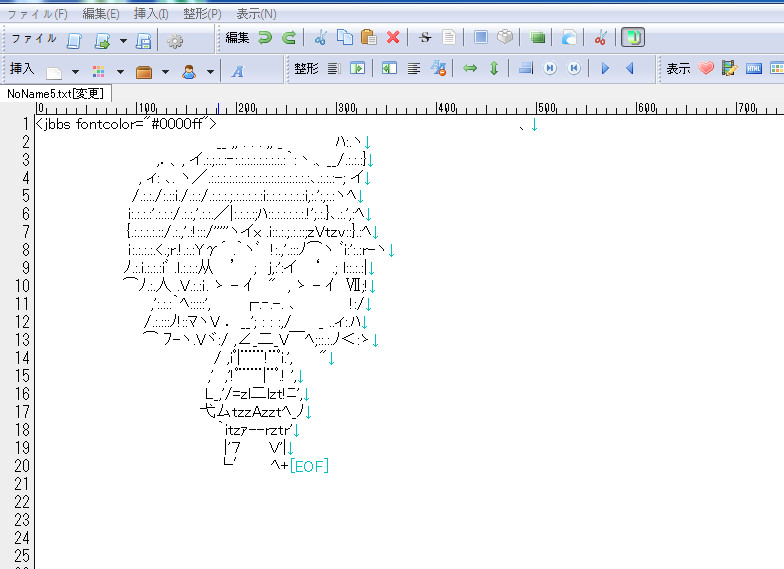Click the HTML view icon

pyautogui.click(x=754, y=69)
